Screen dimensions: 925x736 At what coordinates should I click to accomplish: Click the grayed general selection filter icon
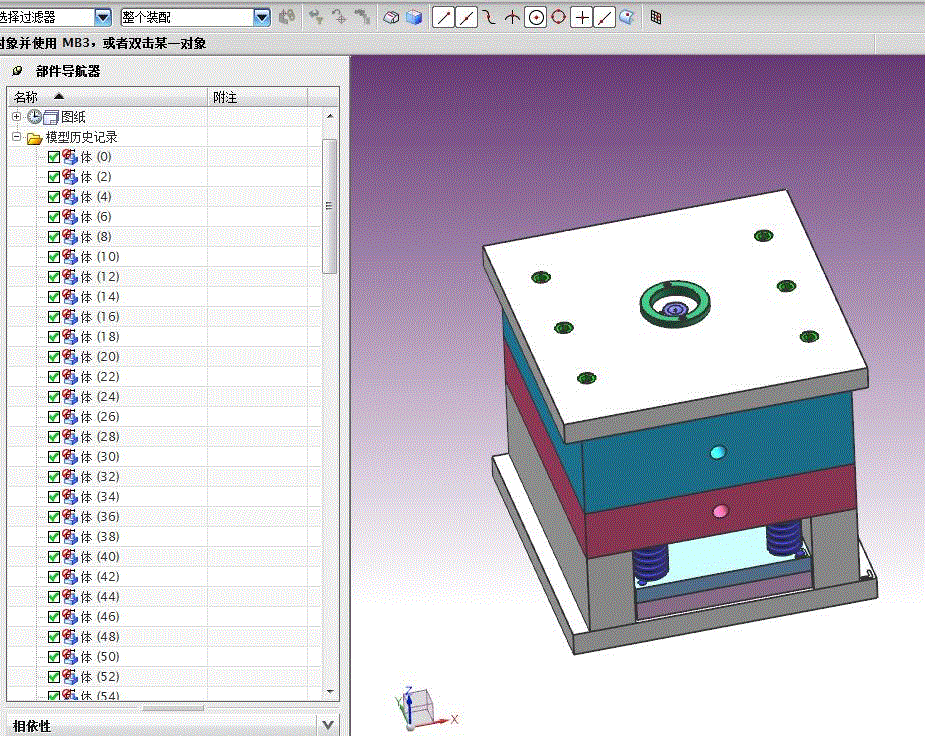click(287, 17)
